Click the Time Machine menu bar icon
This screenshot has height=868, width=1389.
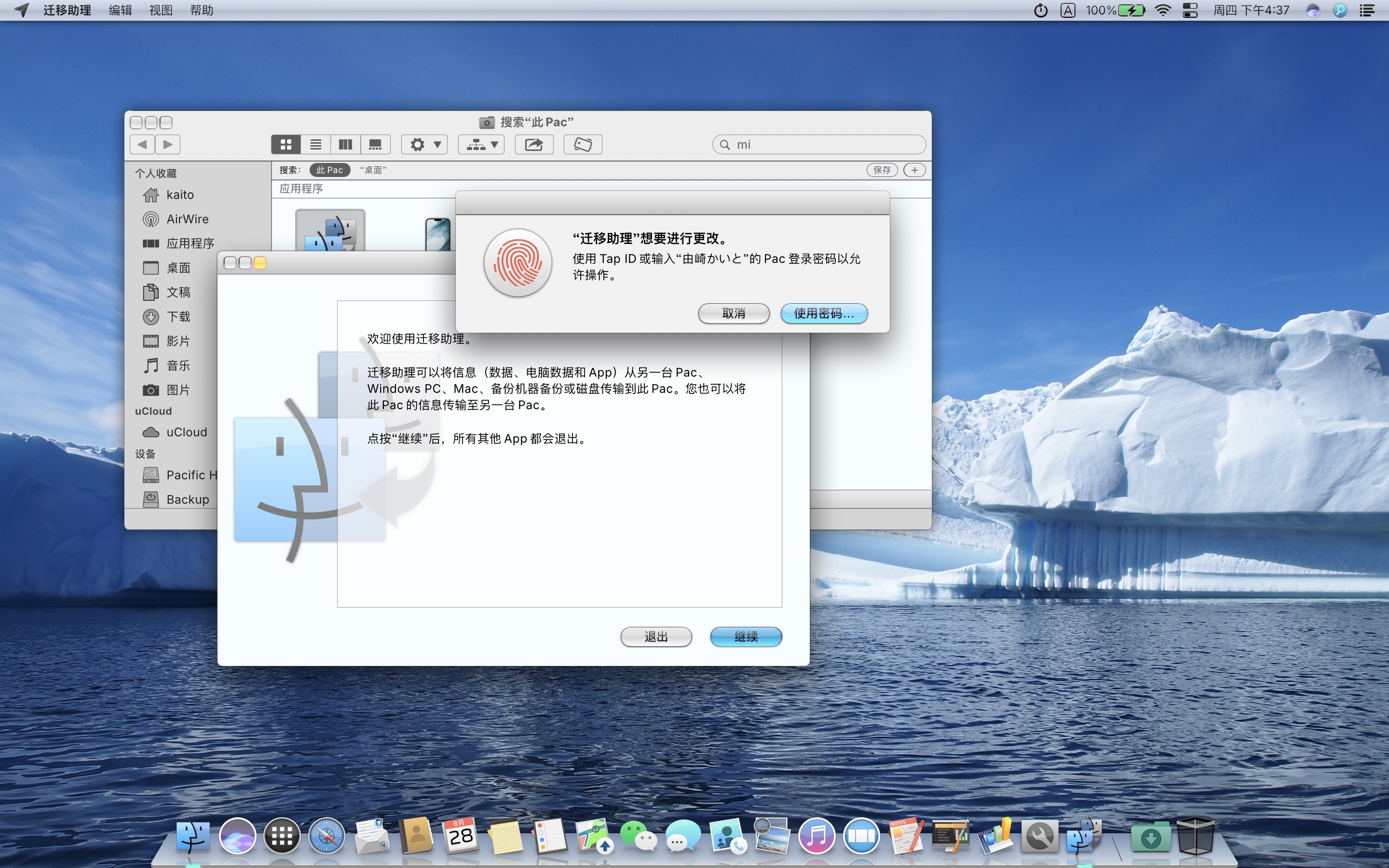point(1041,10)
